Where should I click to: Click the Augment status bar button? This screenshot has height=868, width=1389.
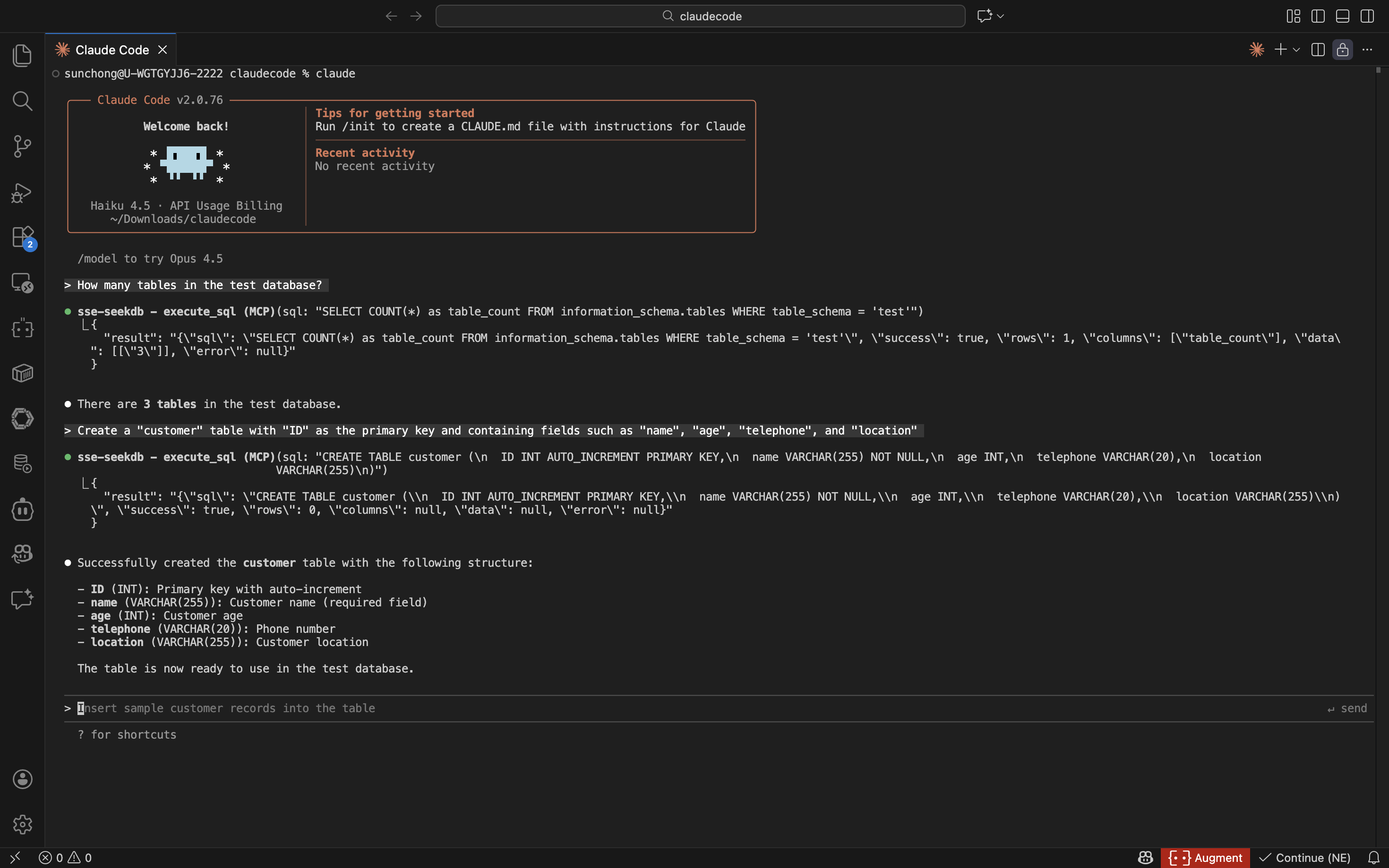(1205, 858)
